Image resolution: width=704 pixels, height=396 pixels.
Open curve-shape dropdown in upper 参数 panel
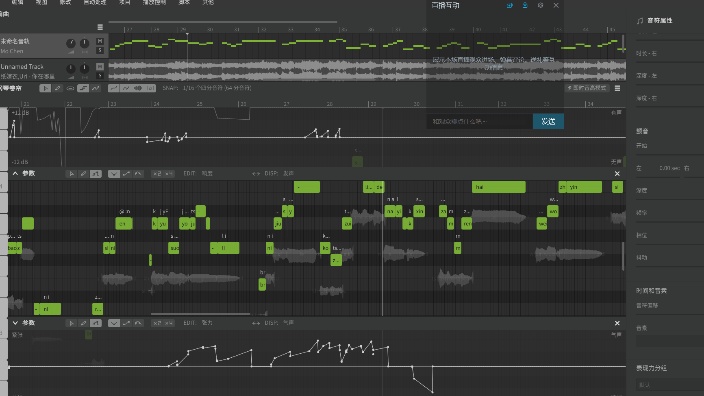tap(114, 173)
